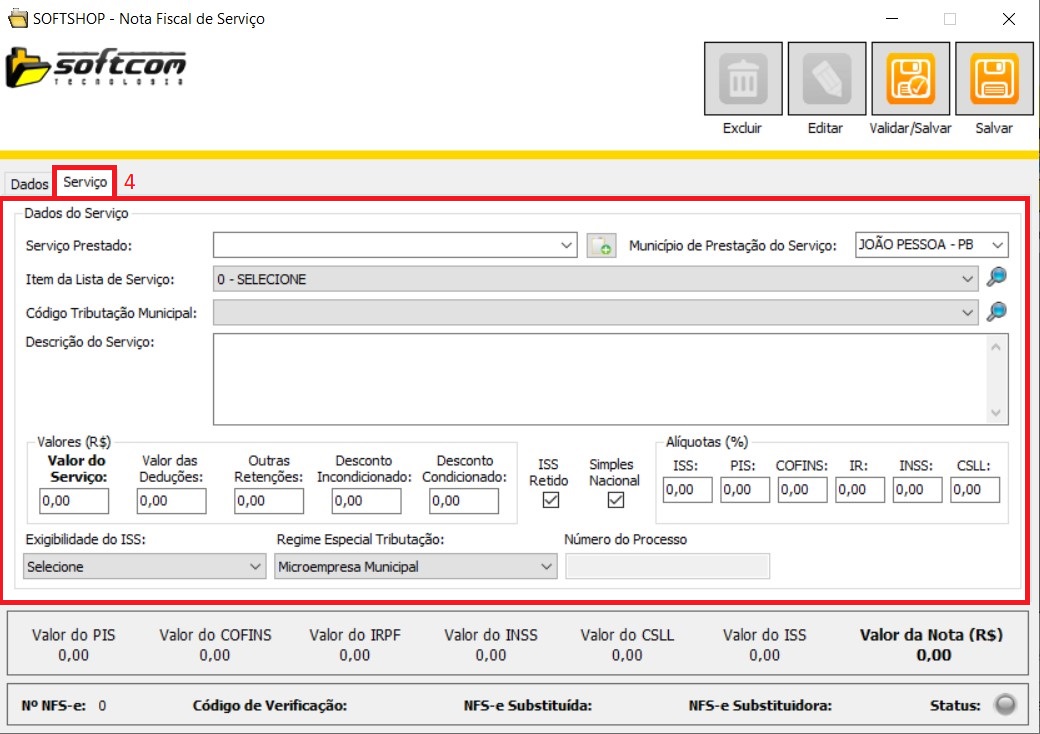Search Item da Lista de Serviço magnifier
The width and height of the screenshot is (1040, 734).
pos(996,279)
